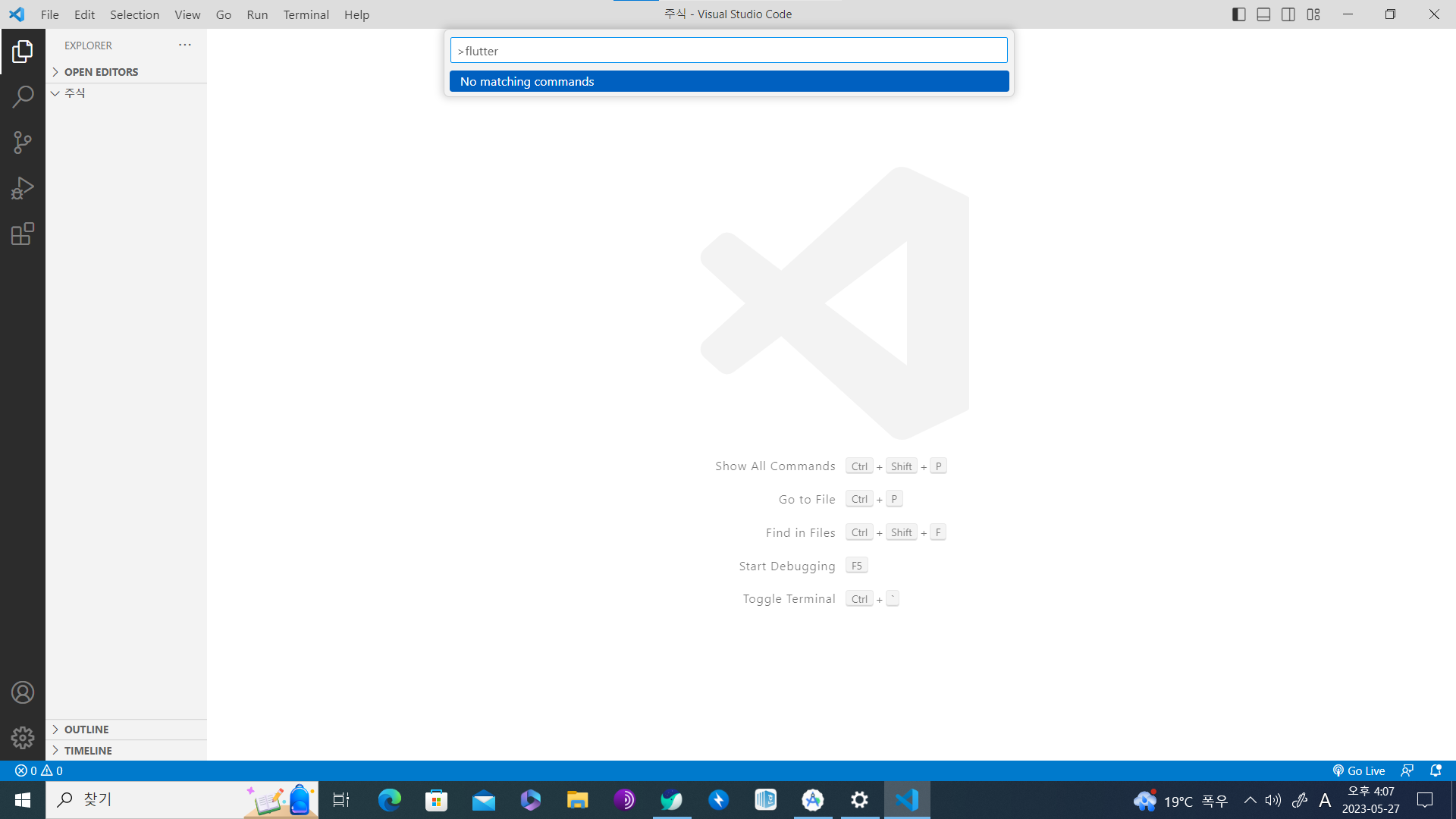Open the Go menu
This screenshot has width=1456, height=819.
pyautogui.click(x=224, y=14)
